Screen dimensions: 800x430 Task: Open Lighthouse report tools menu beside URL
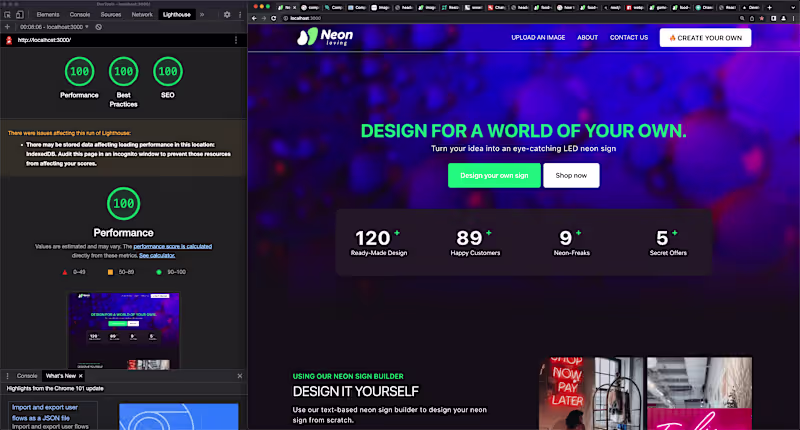(236, 40)
